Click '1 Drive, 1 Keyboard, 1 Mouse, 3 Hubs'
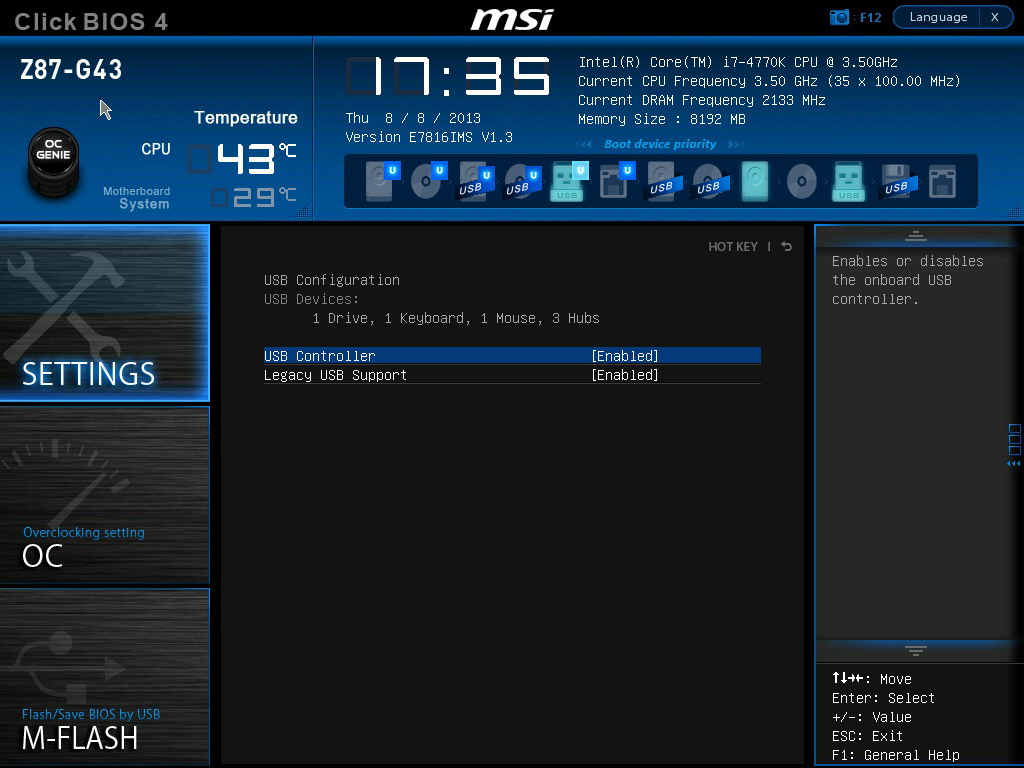This screenshot has width=1024, height=768. pyautogui.click(x=456, y=318)
